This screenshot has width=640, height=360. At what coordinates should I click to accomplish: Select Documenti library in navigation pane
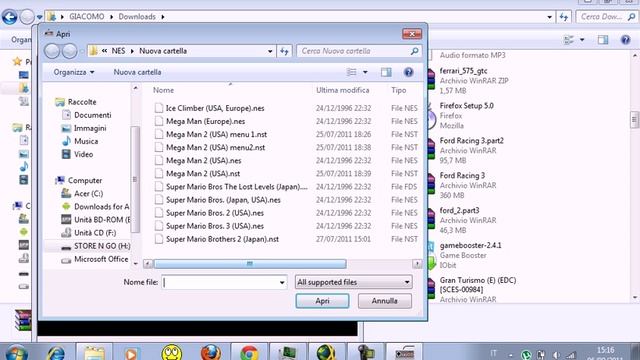[87, 115]
